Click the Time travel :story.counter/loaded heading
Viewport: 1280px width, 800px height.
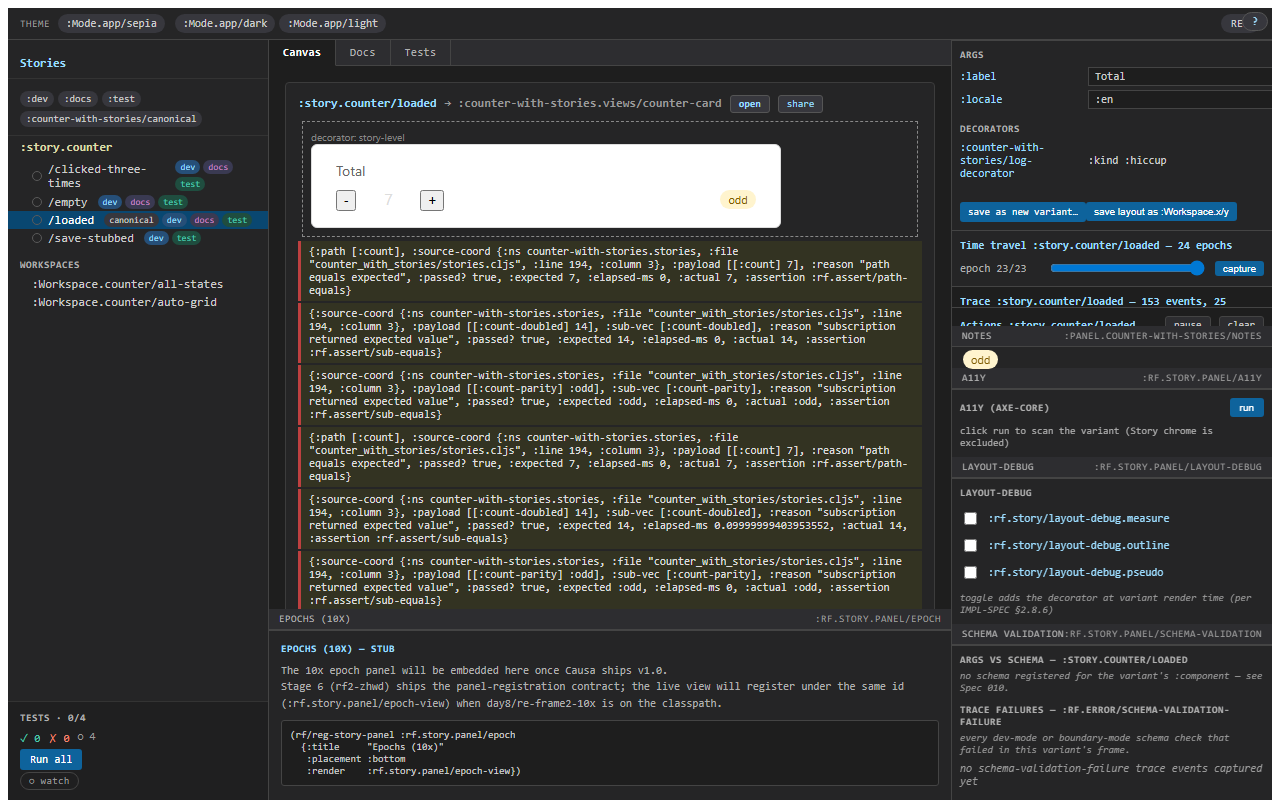[x=1096, y=245]
